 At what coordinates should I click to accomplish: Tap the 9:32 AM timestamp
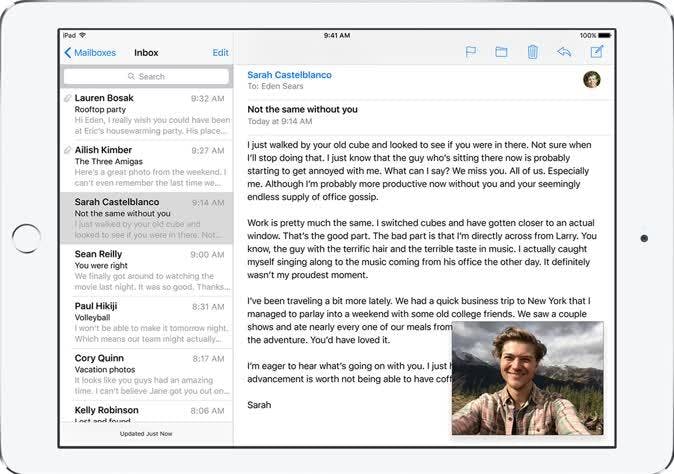208,99
